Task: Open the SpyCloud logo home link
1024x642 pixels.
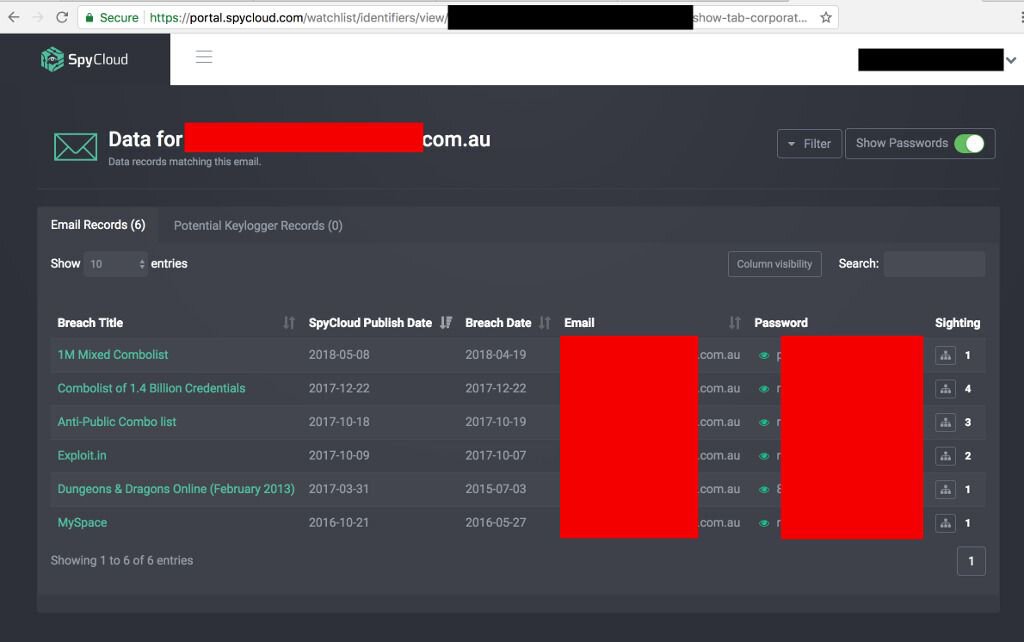Action: click(84, 59)
